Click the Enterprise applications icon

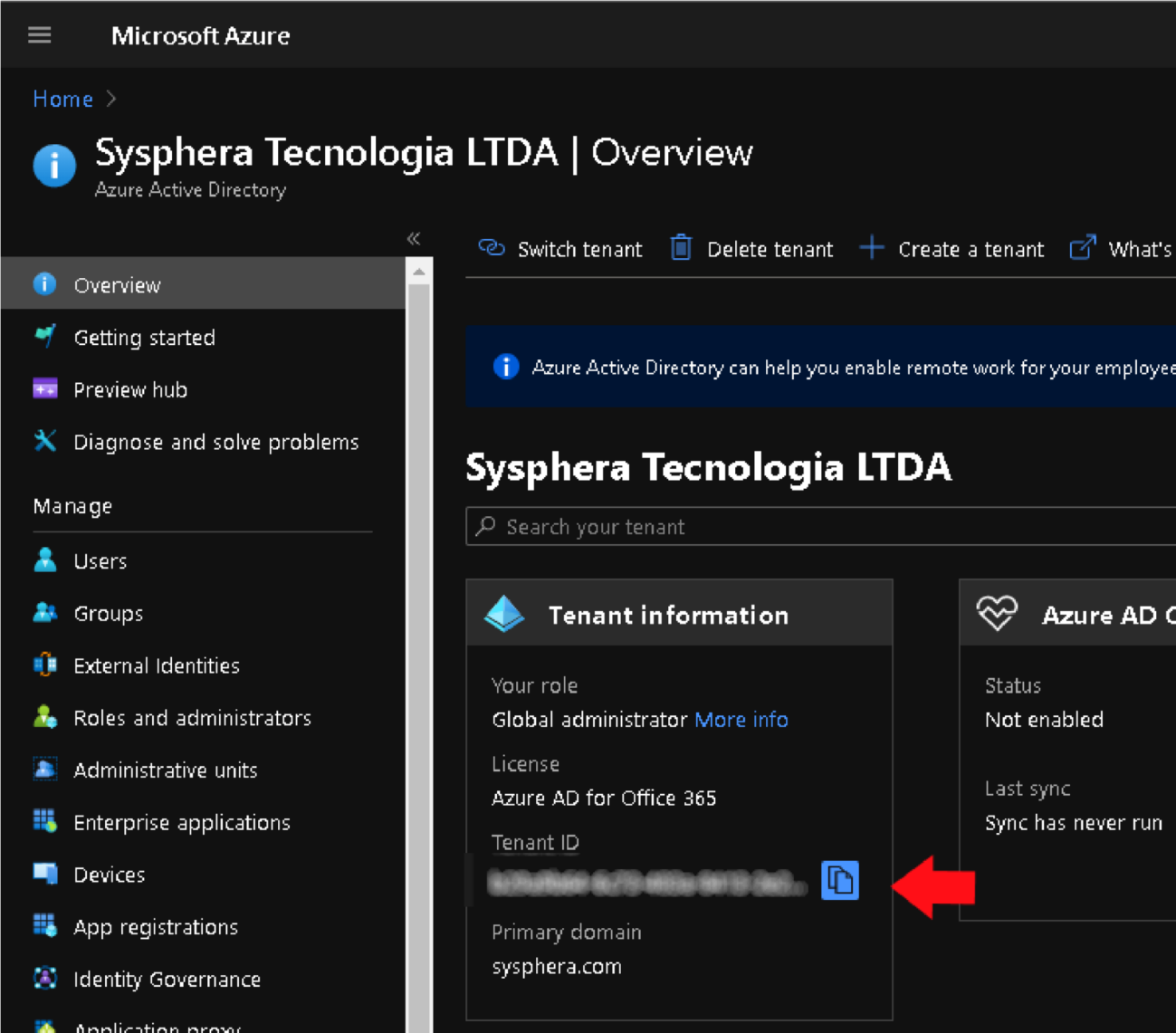(x=44, y=822)
